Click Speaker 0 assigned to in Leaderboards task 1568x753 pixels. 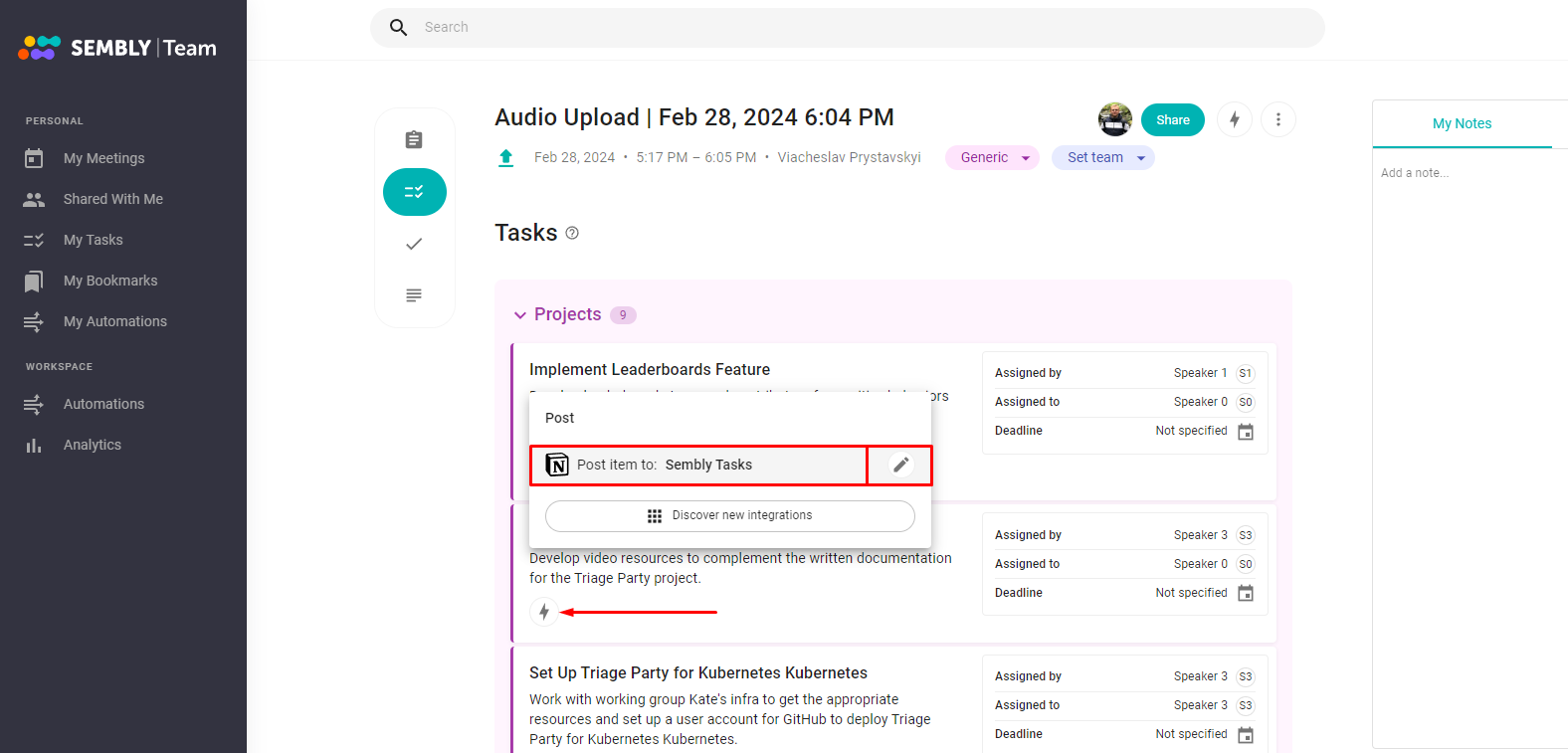[x=1214, y=402]
